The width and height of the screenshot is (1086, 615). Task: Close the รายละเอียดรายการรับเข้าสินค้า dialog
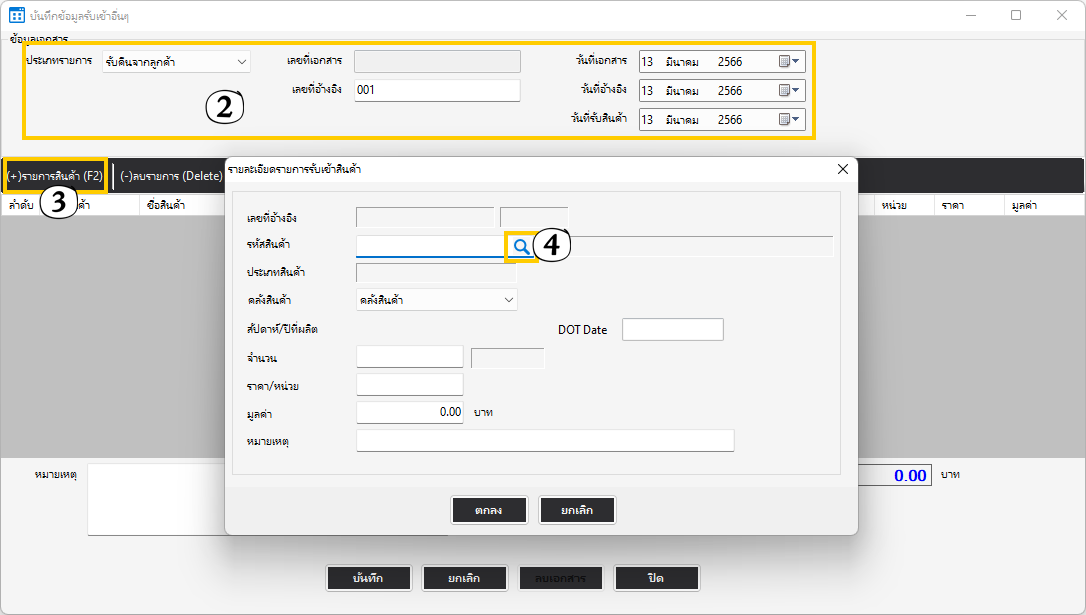[842, 169]
